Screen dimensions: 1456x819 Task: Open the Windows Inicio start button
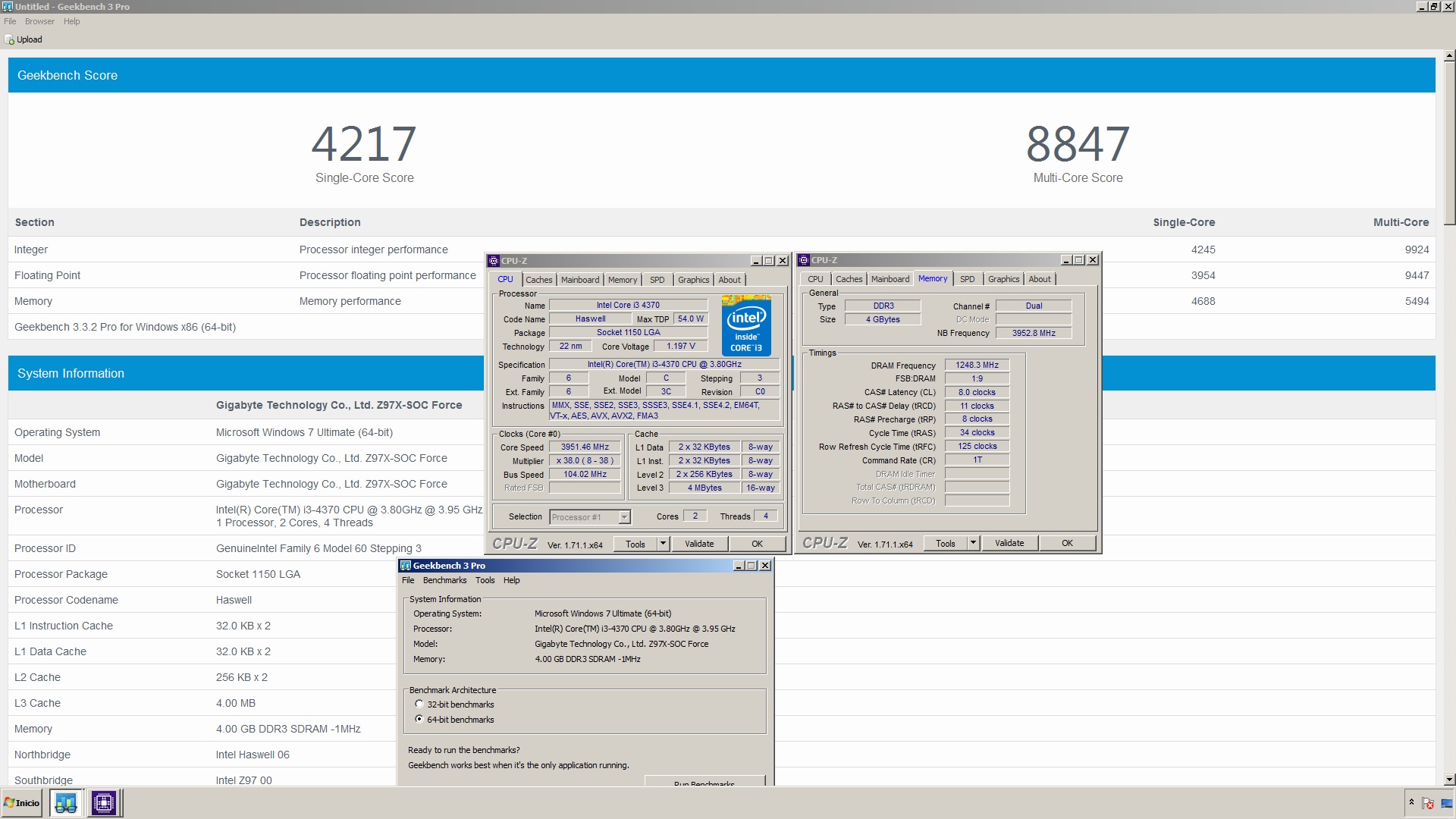(x=22, y=802)
